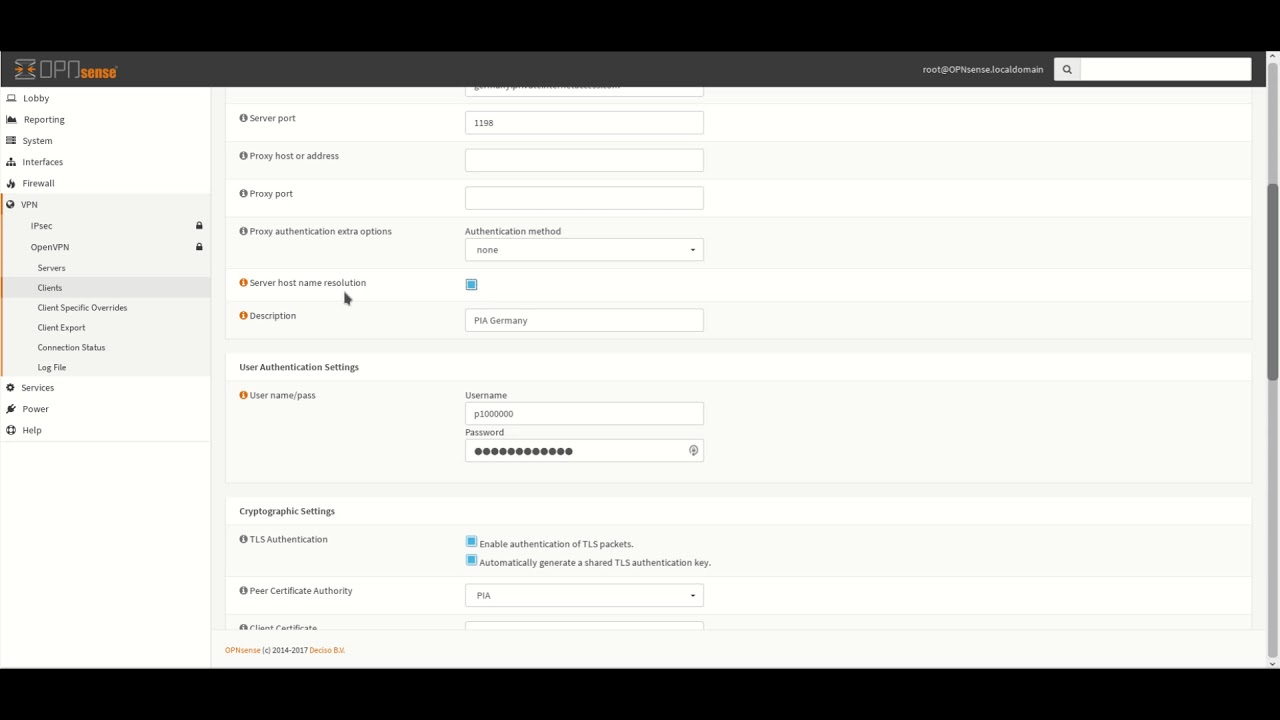Screen dimensions: 1280x720
Task: Show help for Peer Certificate Authority
Action: coord(243,591)
